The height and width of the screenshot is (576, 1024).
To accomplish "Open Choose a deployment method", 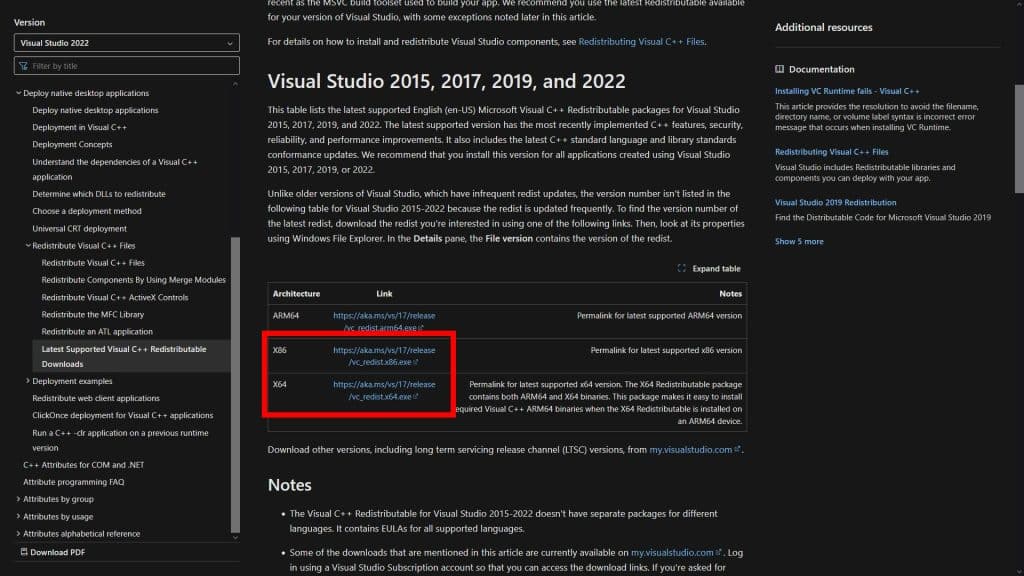I will (x=87, y=211).
